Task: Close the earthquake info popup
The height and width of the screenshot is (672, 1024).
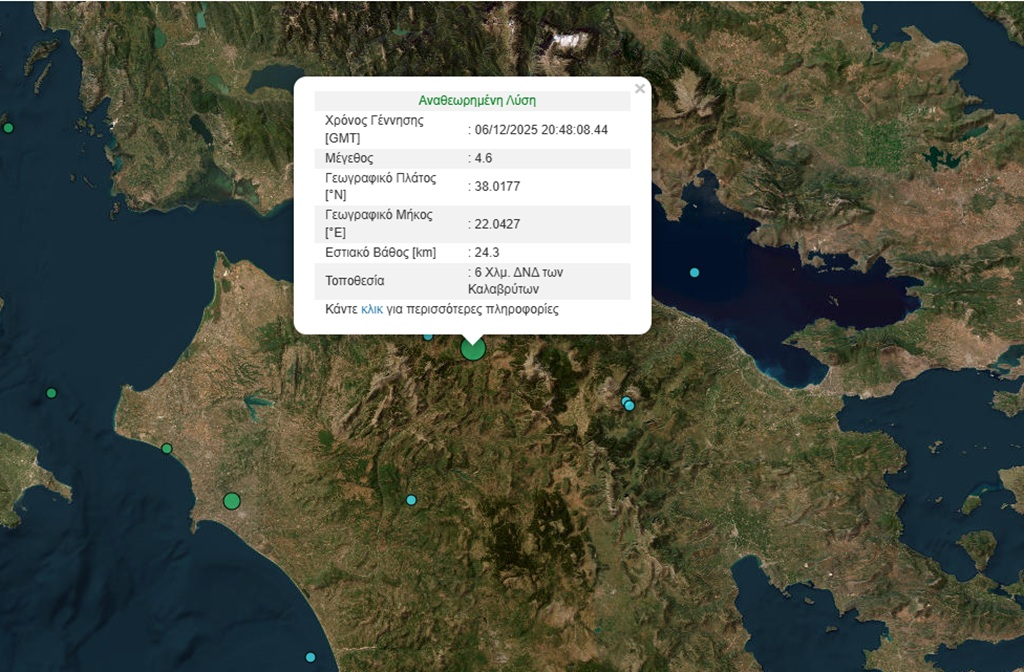Action: 640,89
